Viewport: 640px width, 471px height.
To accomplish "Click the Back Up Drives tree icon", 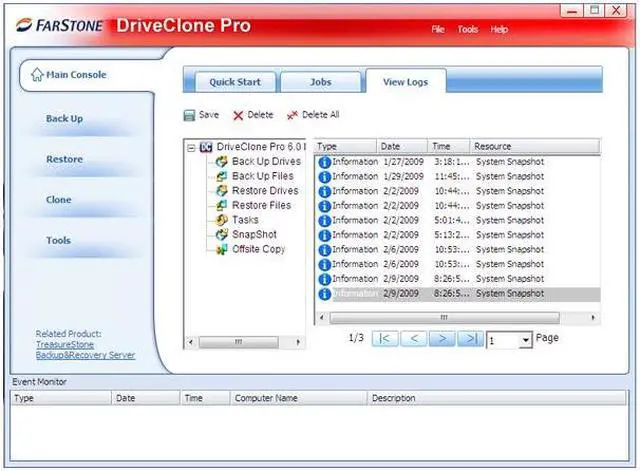I will click(x=222, y=162).
